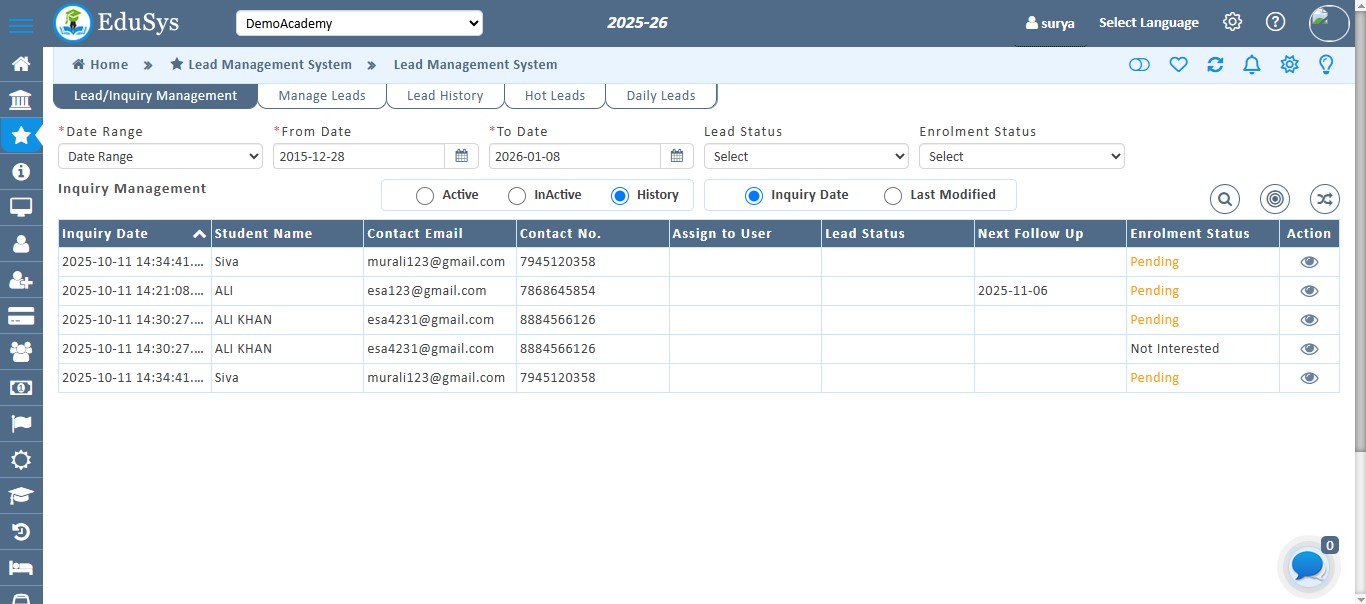Open the chat bubble widget
This screenshot has height=604, width=1366.
coord(1308,566)
